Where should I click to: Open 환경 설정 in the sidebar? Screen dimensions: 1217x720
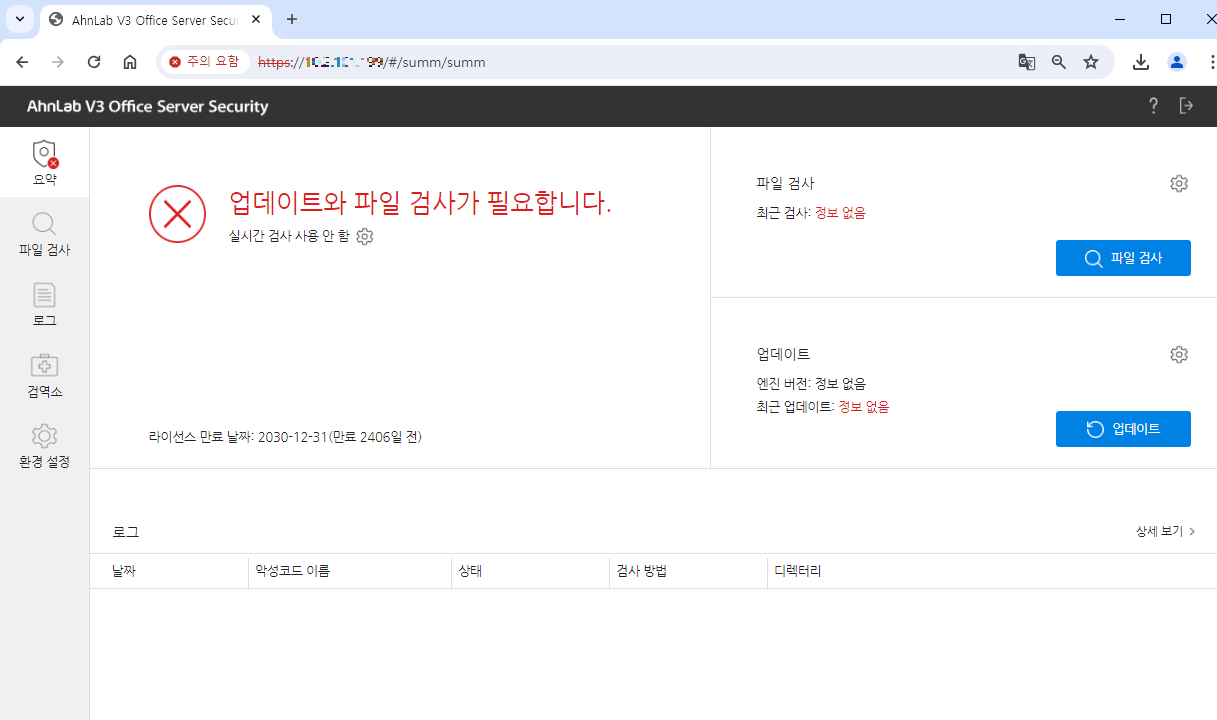click(x=44, y=446)
